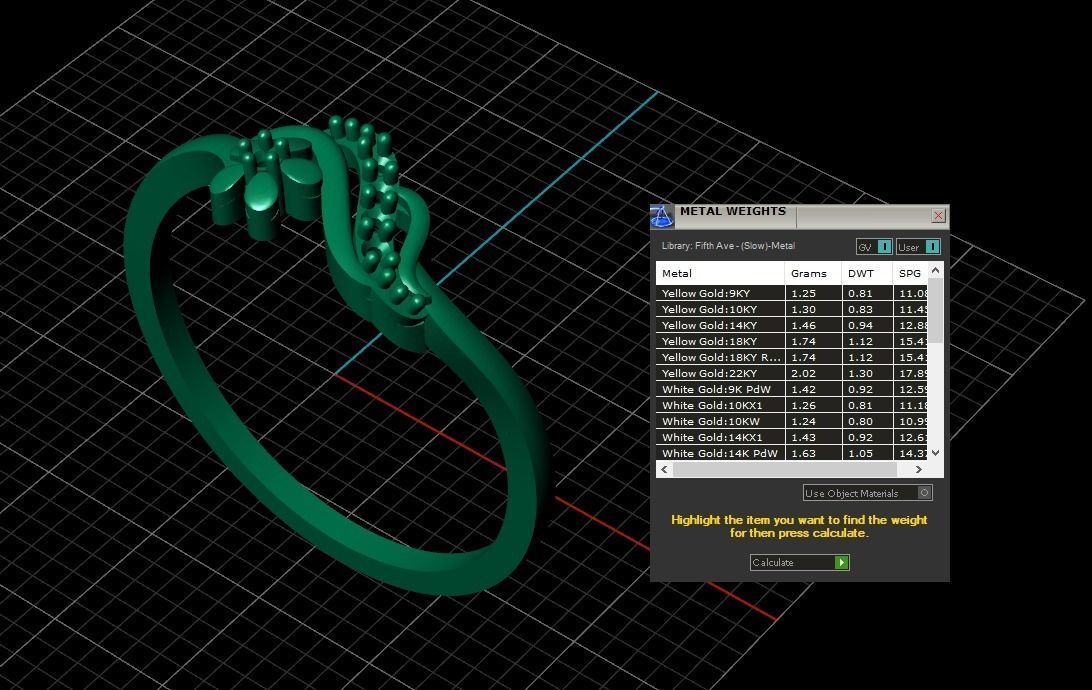Image resolution: width=1092 pixels, height=690 pixels.
Task: Toggle the User library switch
Action: 919,247
